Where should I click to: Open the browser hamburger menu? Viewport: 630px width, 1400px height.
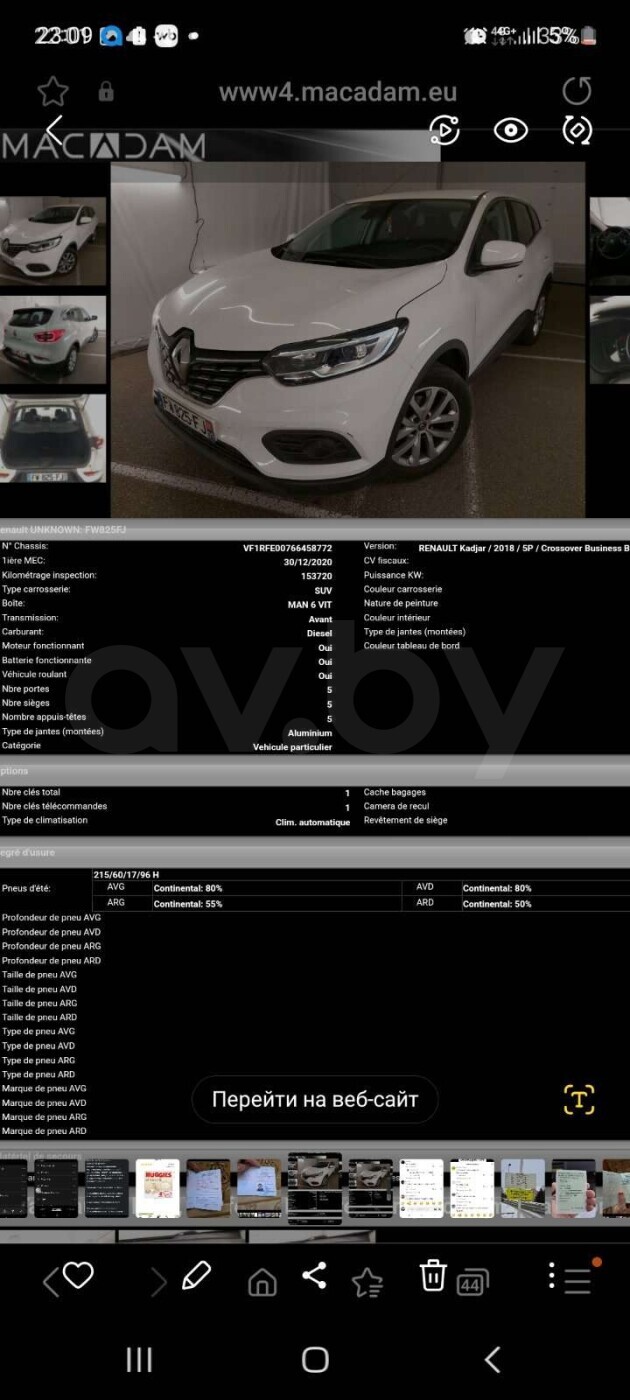[578, 1281]
